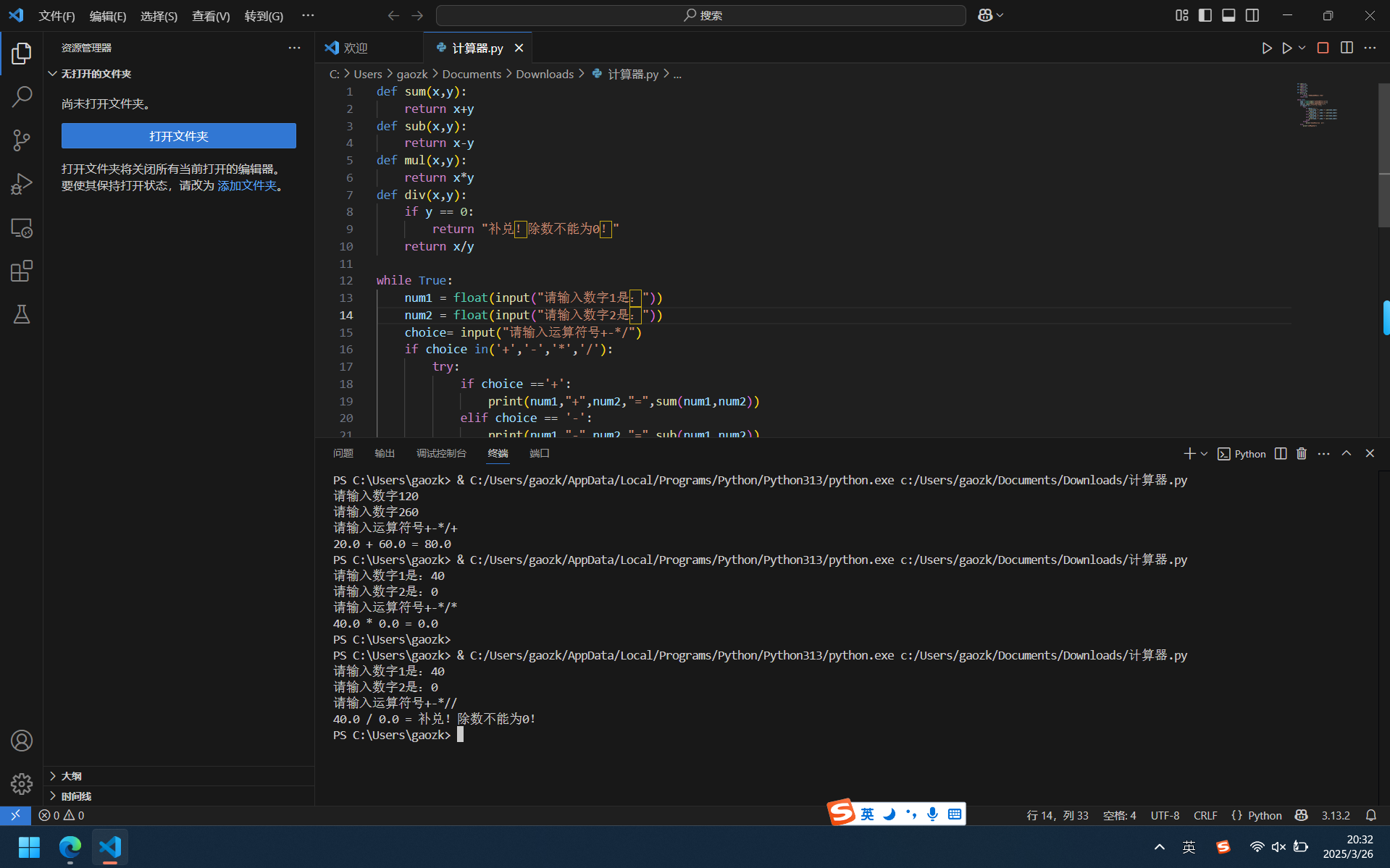Open the Selection menu

tap(159, 16)
